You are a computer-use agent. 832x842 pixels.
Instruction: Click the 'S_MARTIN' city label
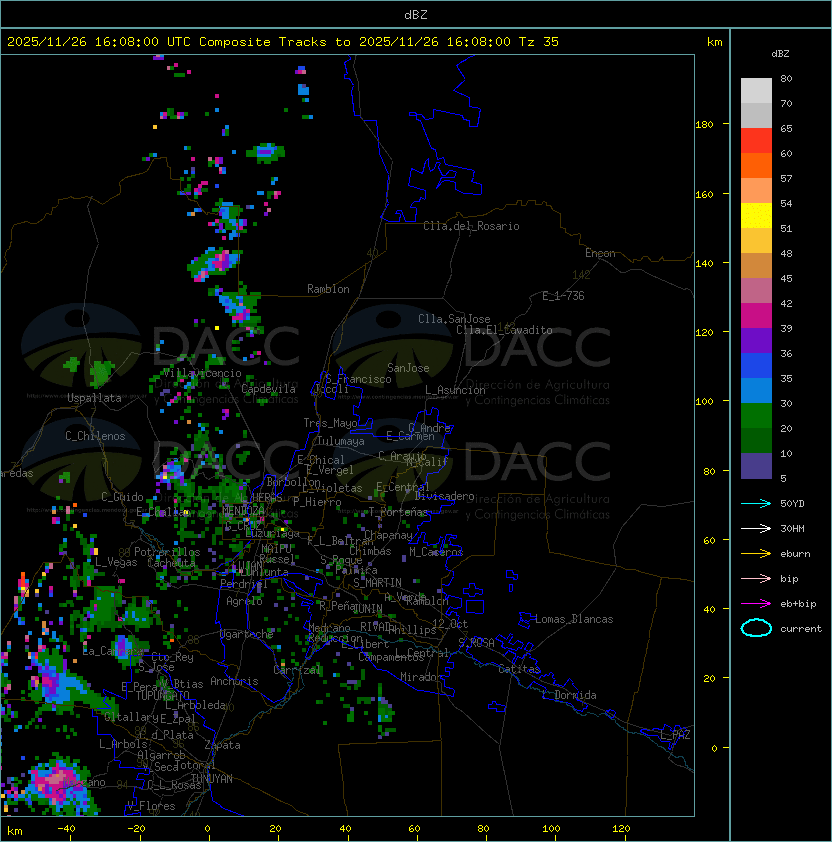pyautogui.click(x=377, y=583)
